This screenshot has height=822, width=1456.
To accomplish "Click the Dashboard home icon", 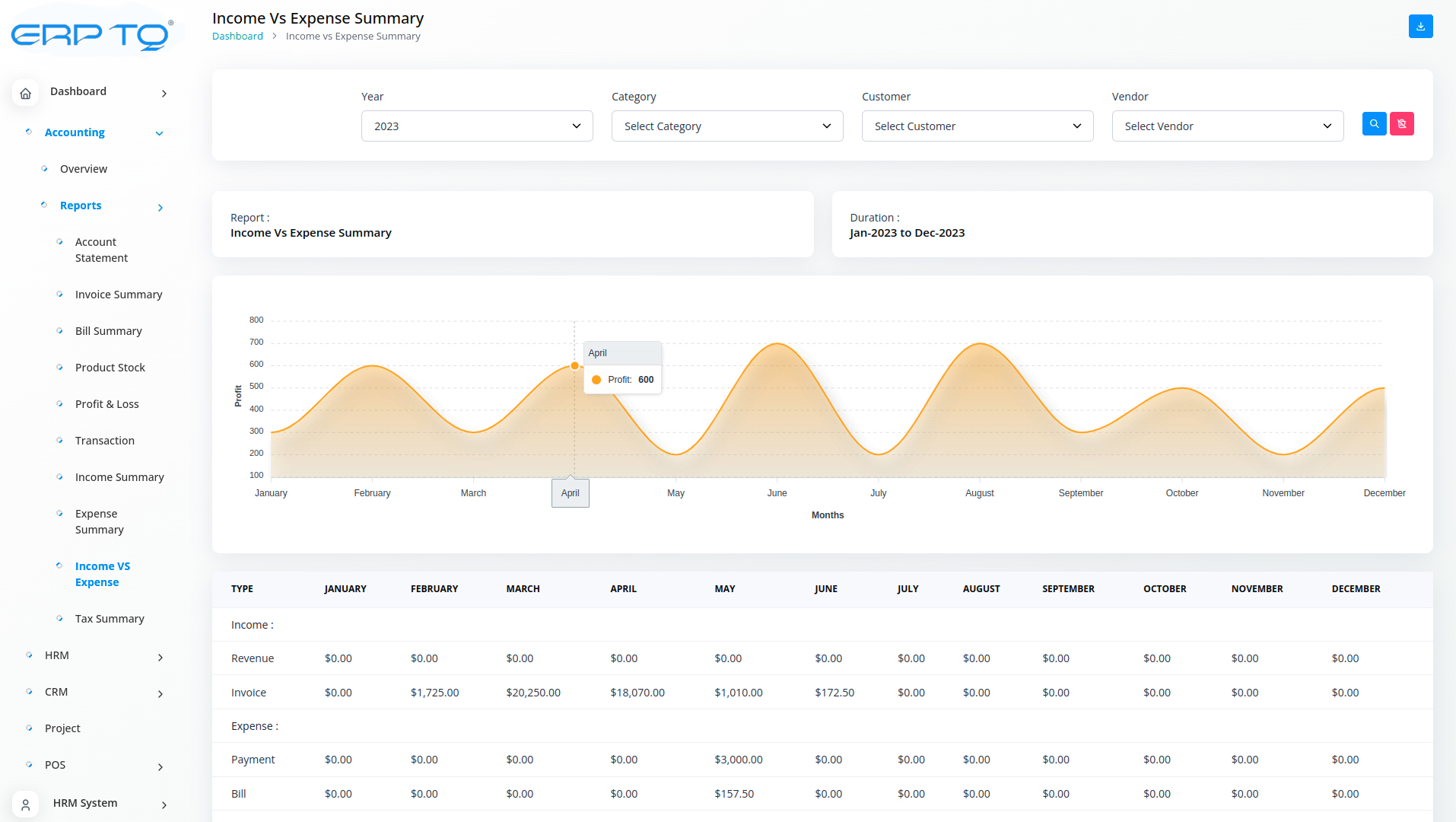I will 25,93.
